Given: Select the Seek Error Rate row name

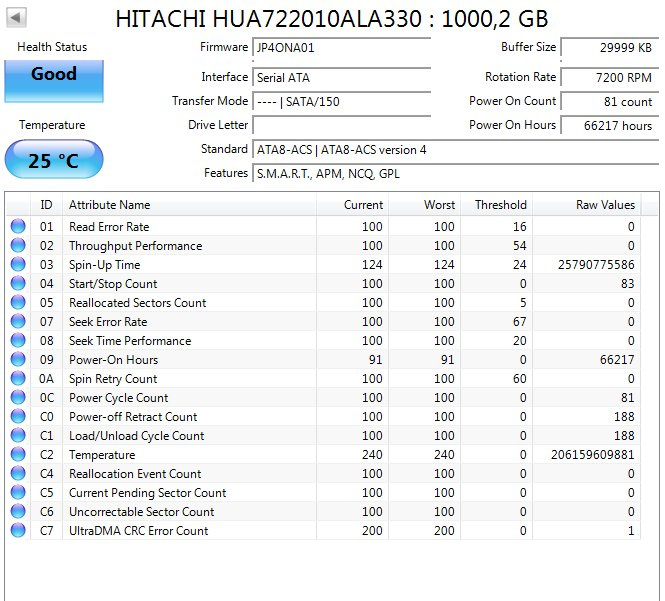Looking at the screenshot, I should [108, 321].
